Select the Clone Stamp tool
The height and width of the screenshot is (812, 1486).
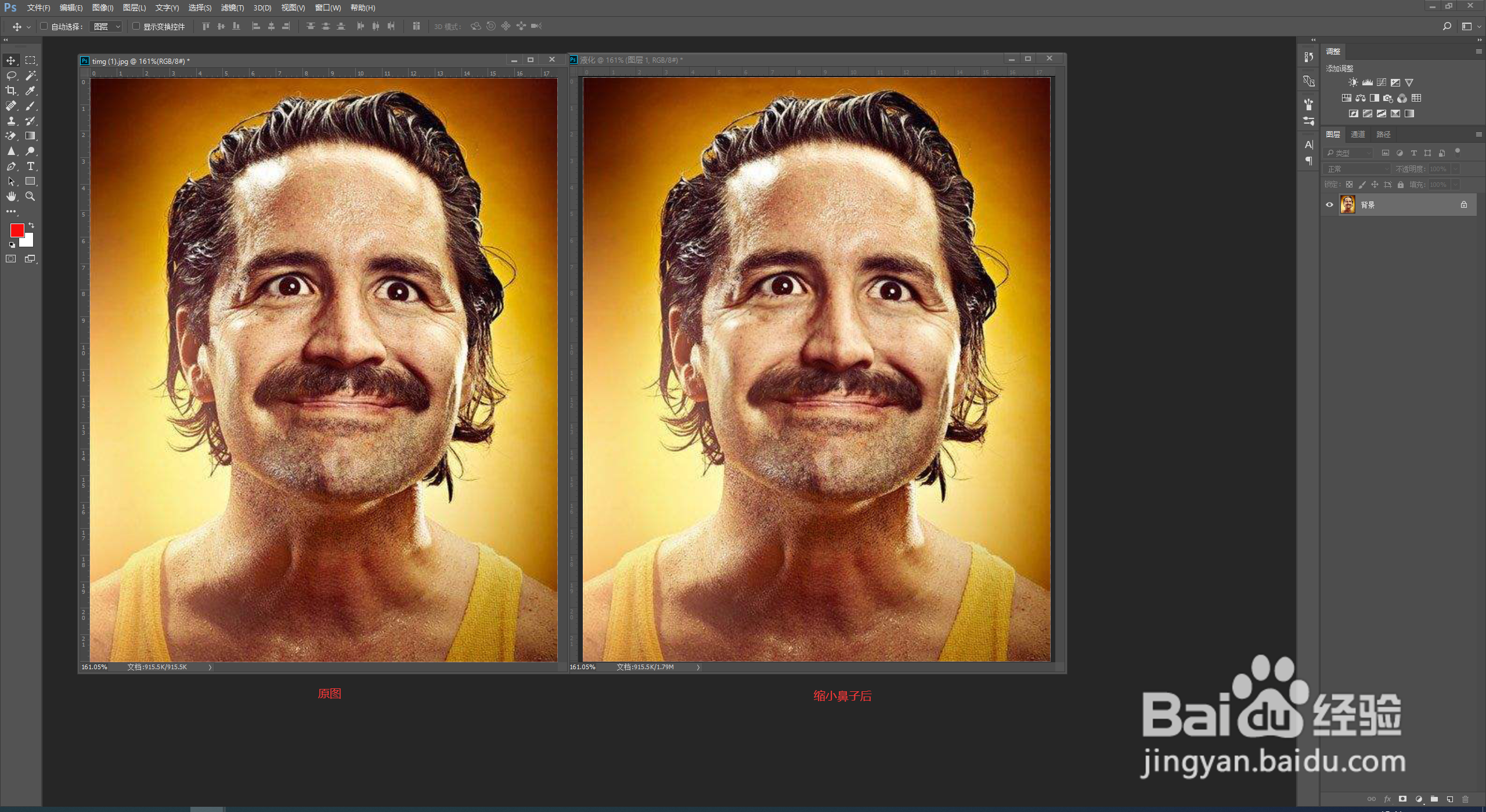coord(11,121)
